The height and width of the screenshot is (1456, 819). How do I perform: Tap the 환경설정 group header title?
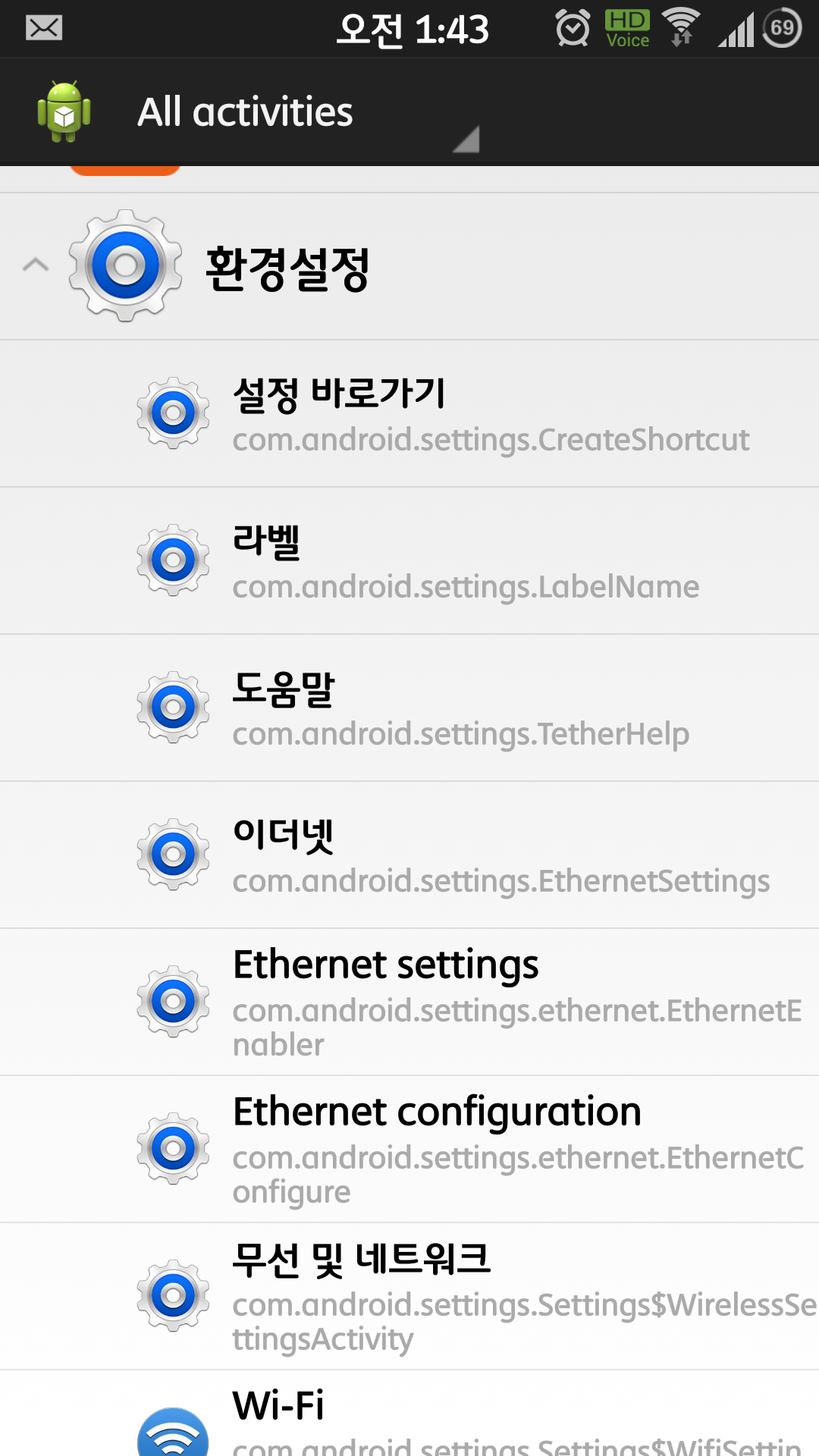[x=288, y=267]
